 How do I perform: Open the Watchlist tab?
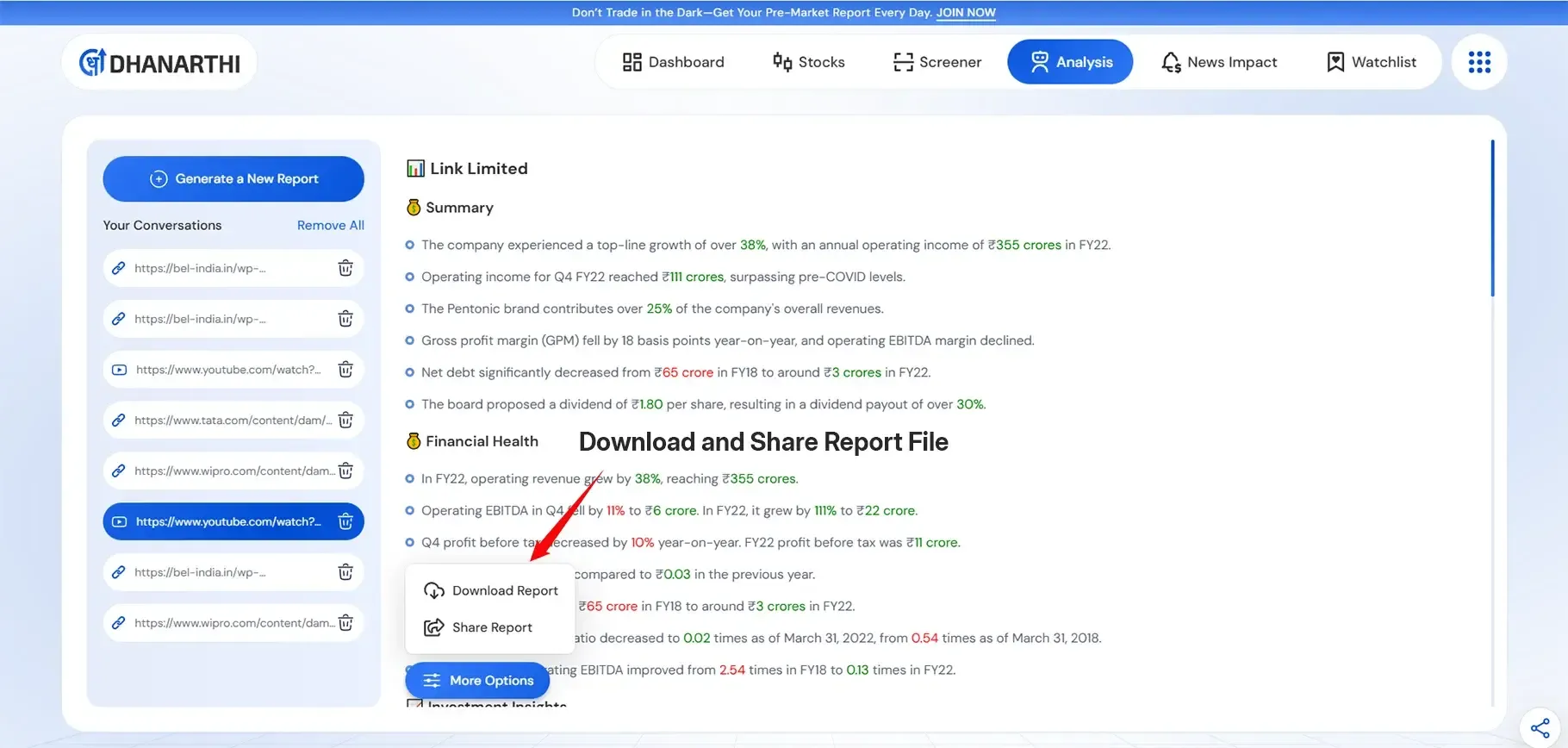tap(1372, 62)
